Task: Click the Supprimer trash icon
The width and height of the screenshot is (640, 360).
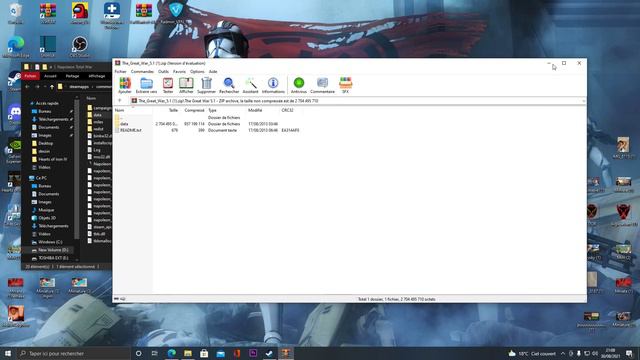Action: 207,85
